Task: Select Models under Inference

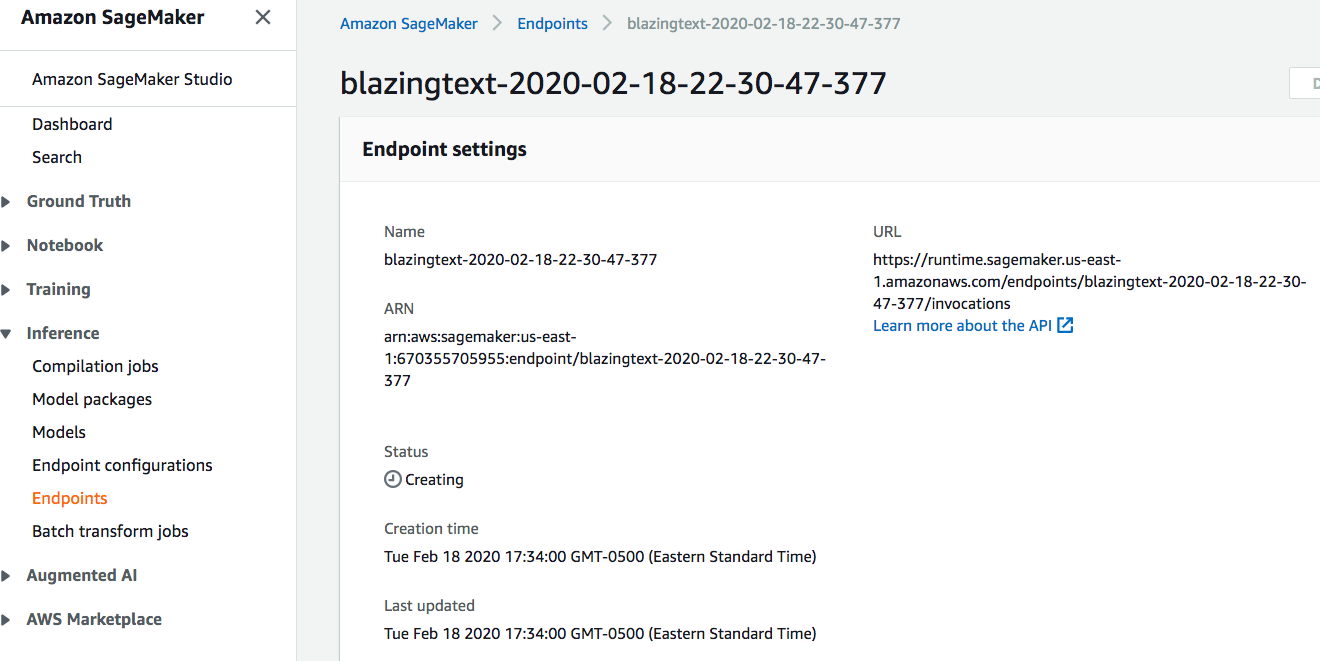Action: (x=59, y=432)
